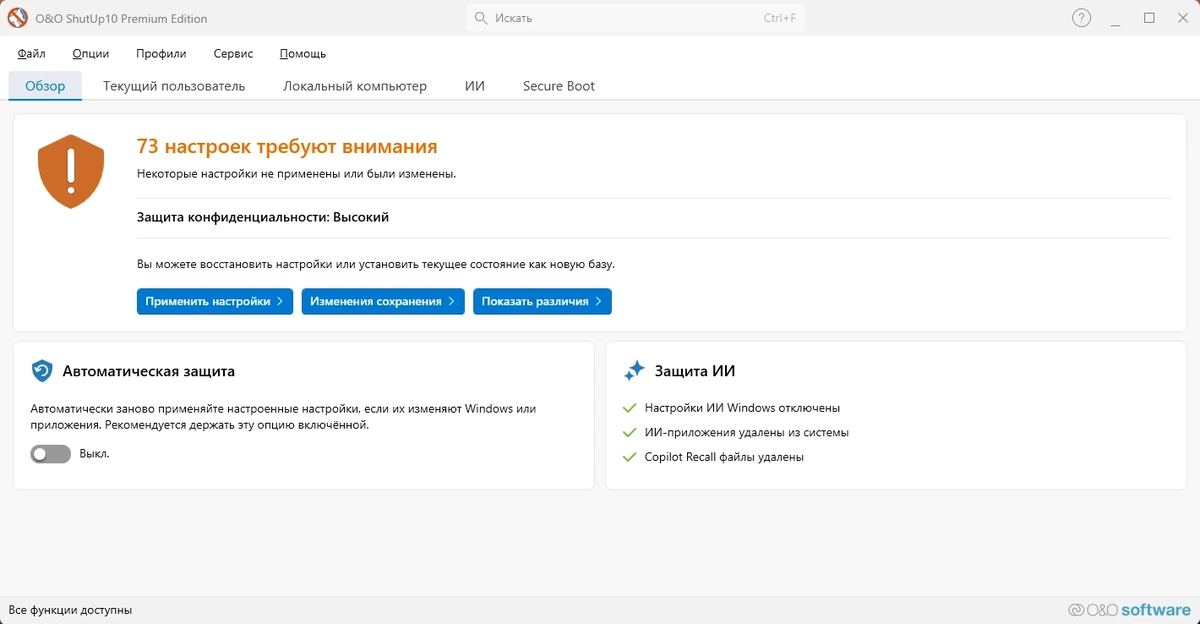
Task: Click ИИ-приложения удалены из системы text
Action: click(x=747, y=433)
